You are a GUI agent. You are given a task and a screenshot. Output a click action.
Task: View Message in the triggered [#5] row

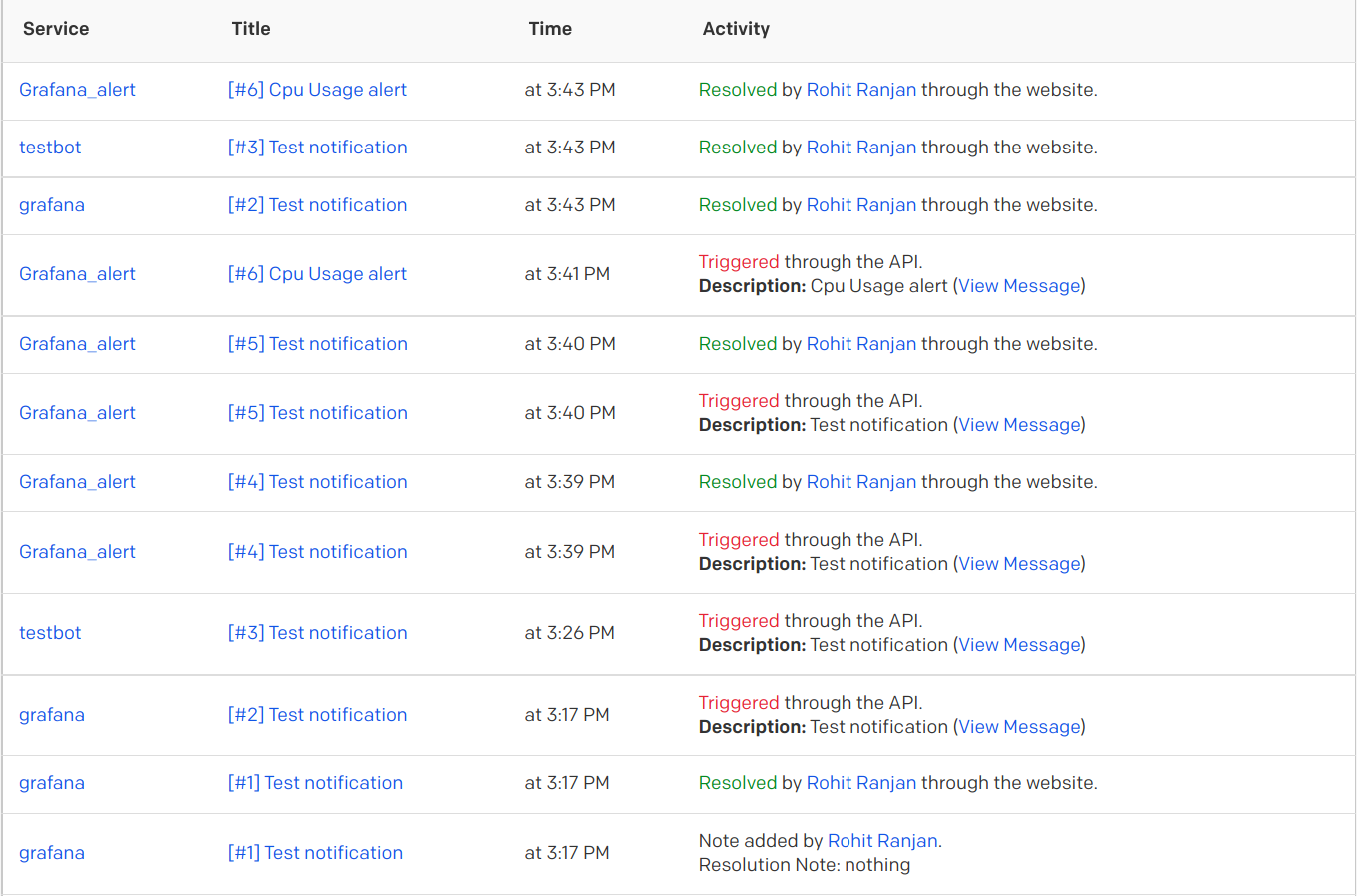pyautogui.click(x=1019, y=425)
